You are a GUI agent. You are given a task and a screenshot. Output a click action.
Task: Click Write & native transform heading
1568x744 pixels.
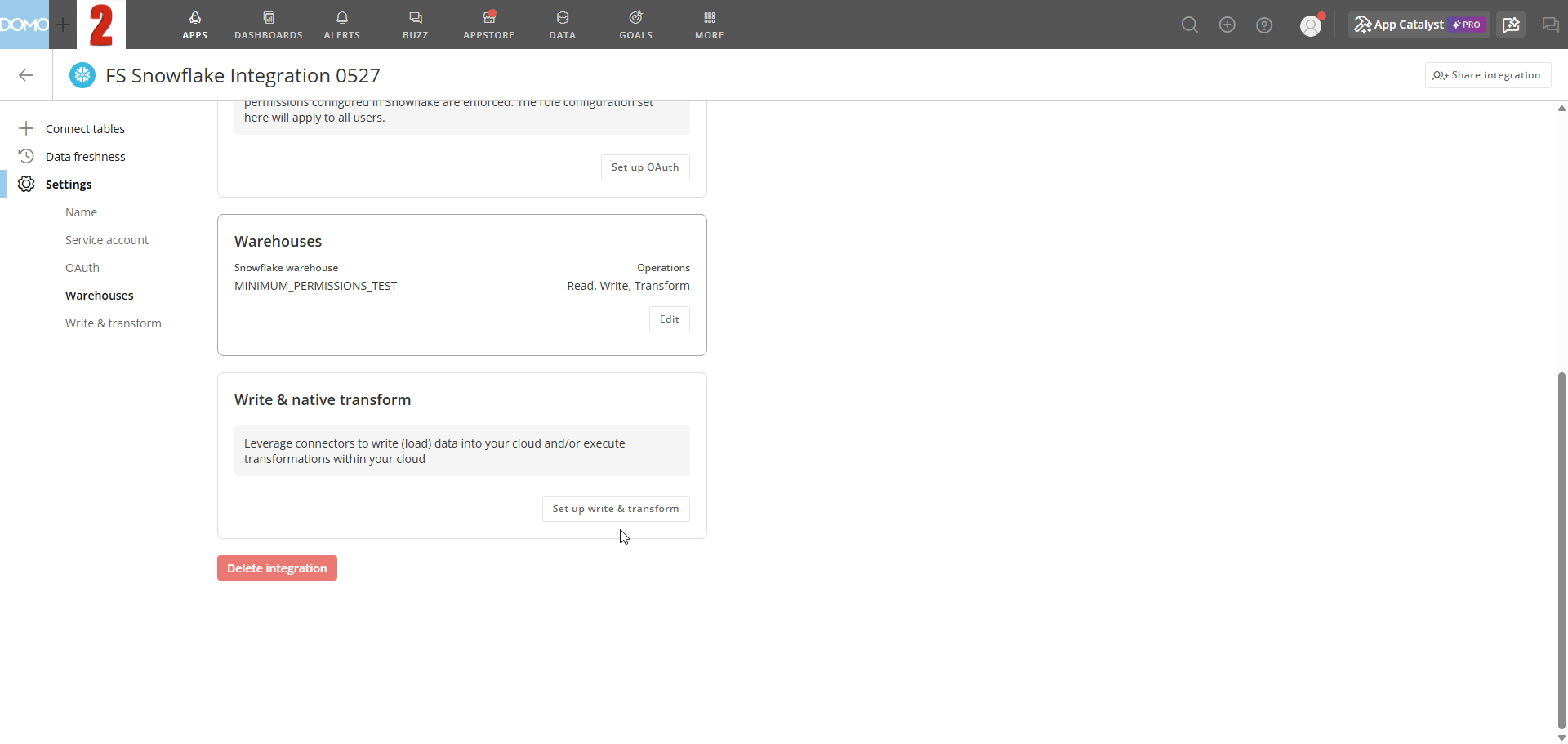tap(323, 399)
